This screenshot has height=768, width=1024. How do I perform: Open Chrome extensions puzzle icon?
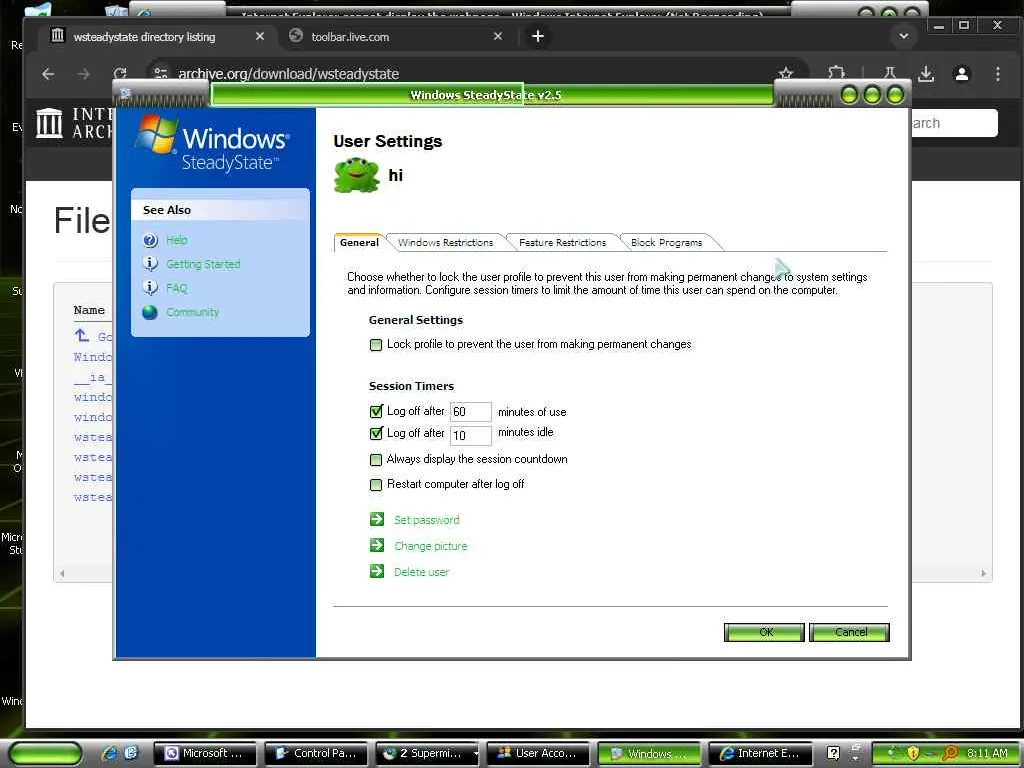pyautogui.click(x=837, y=73)
